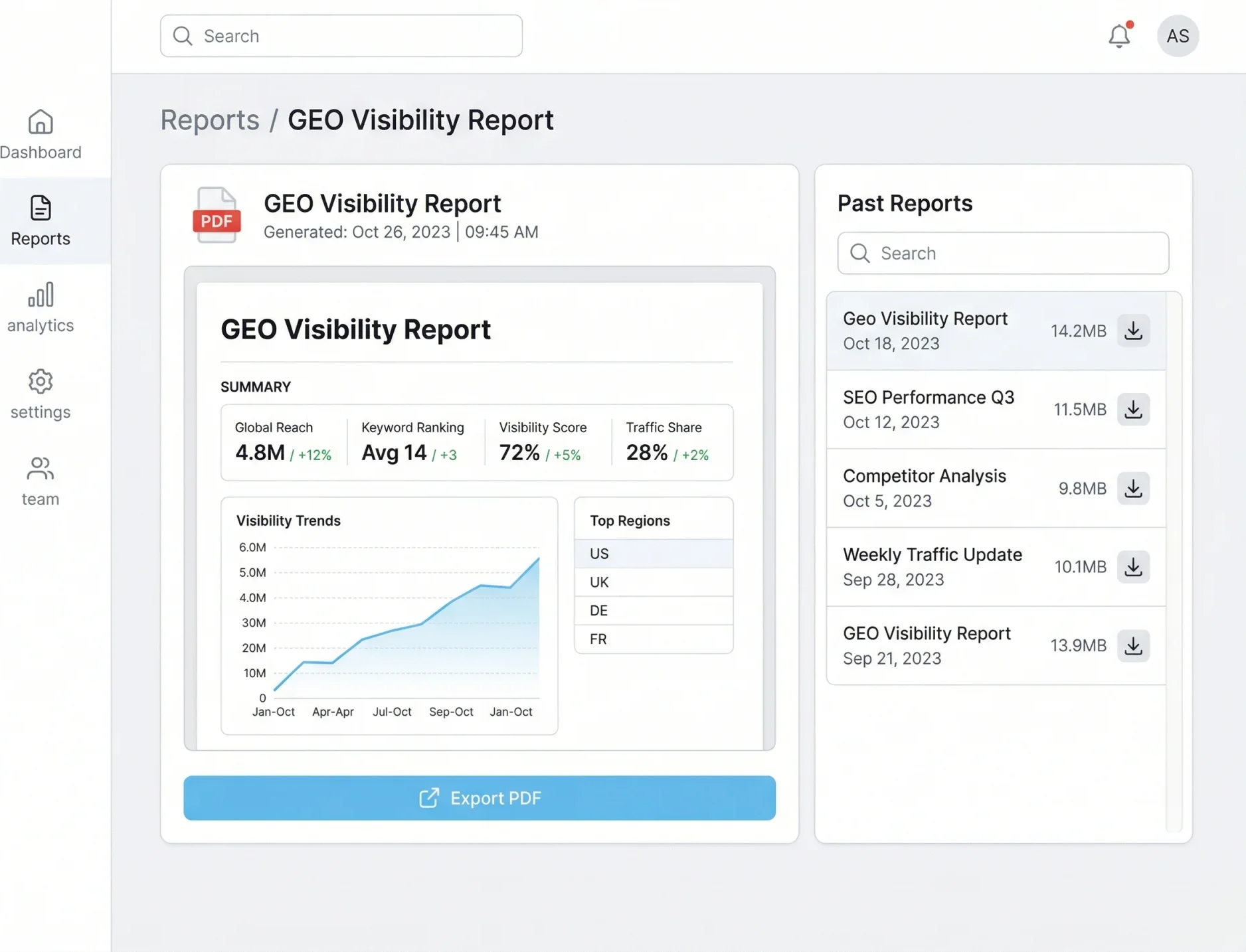The height and width of the screenshot is (952, 1246).
Task: Click the red PDF file icon
Action: pyautogui.click(x=216, y=214)
